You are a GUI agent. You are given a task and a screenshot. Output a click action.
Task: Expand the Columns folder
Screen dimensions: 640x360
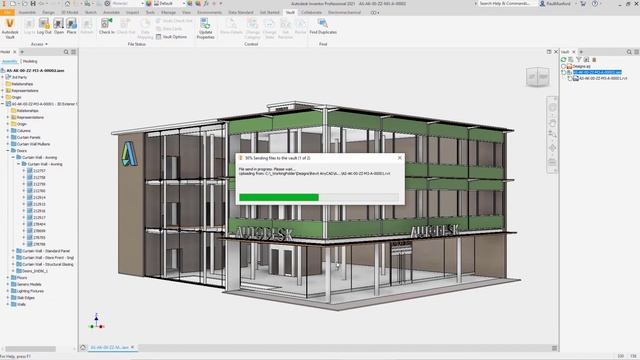point(8,131)
